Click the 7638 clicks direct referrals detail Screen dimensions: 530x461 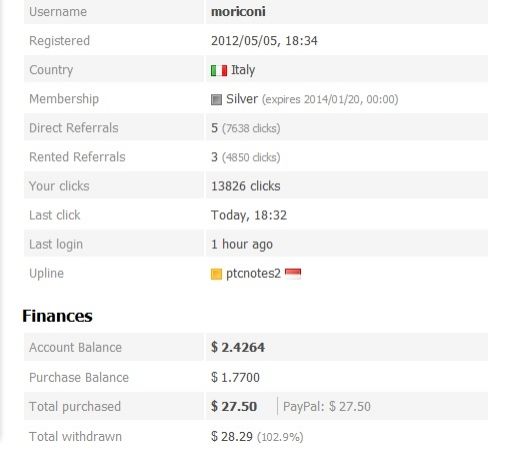[251, 128]
